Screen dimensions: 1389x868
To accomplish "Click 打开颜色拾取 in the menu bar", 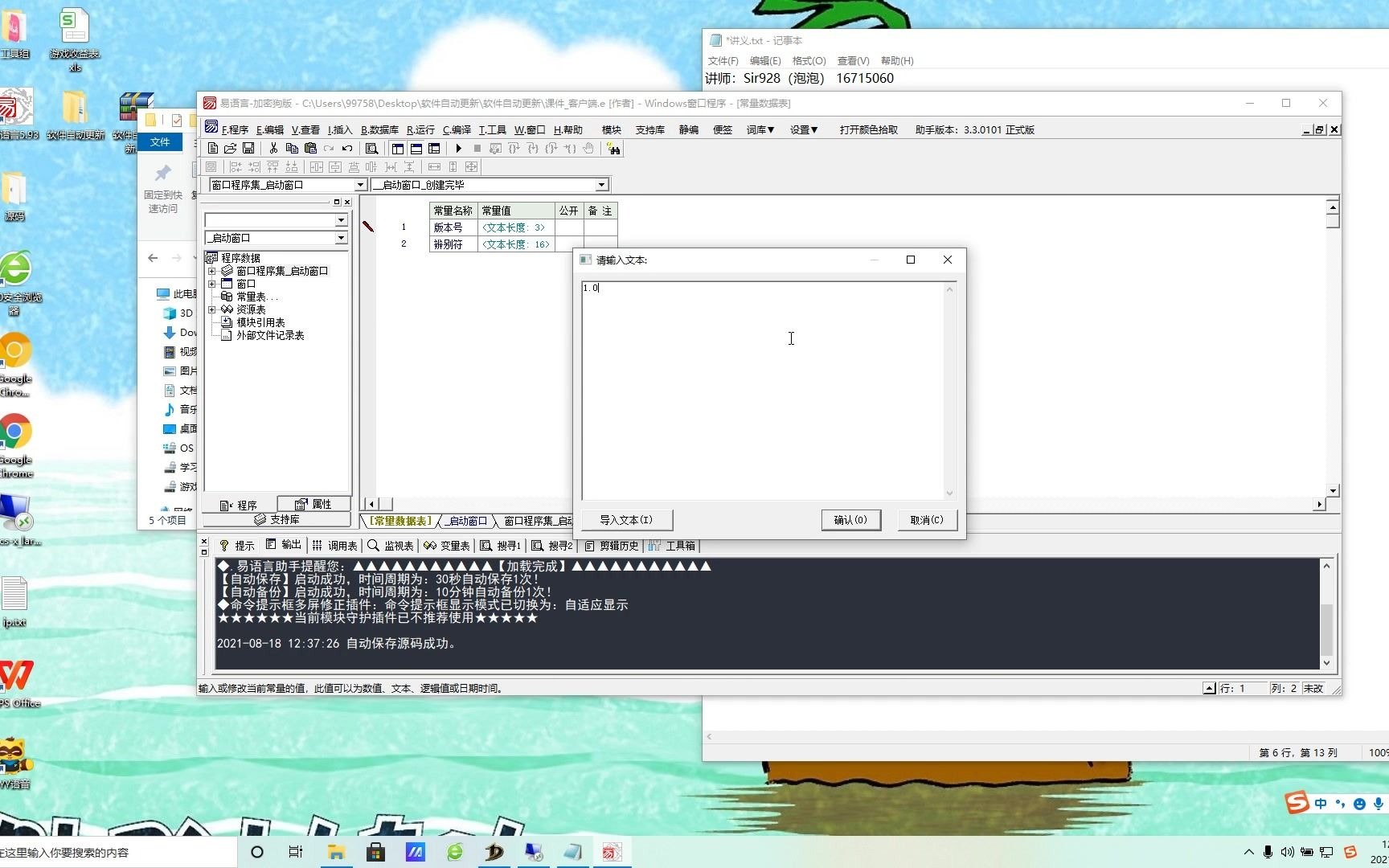I will (869, 129).
